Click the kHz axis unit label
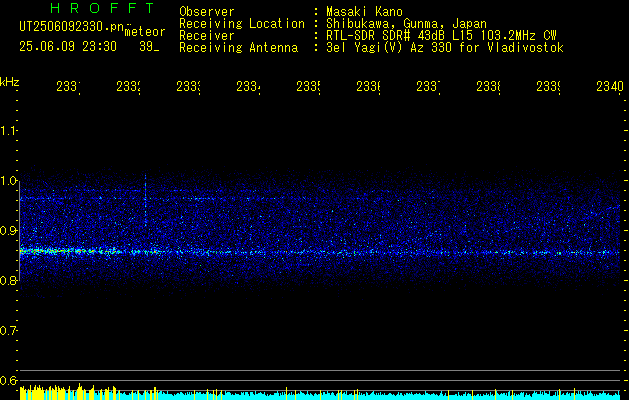Viewport: 629px width, 400px height. [10, 82]
